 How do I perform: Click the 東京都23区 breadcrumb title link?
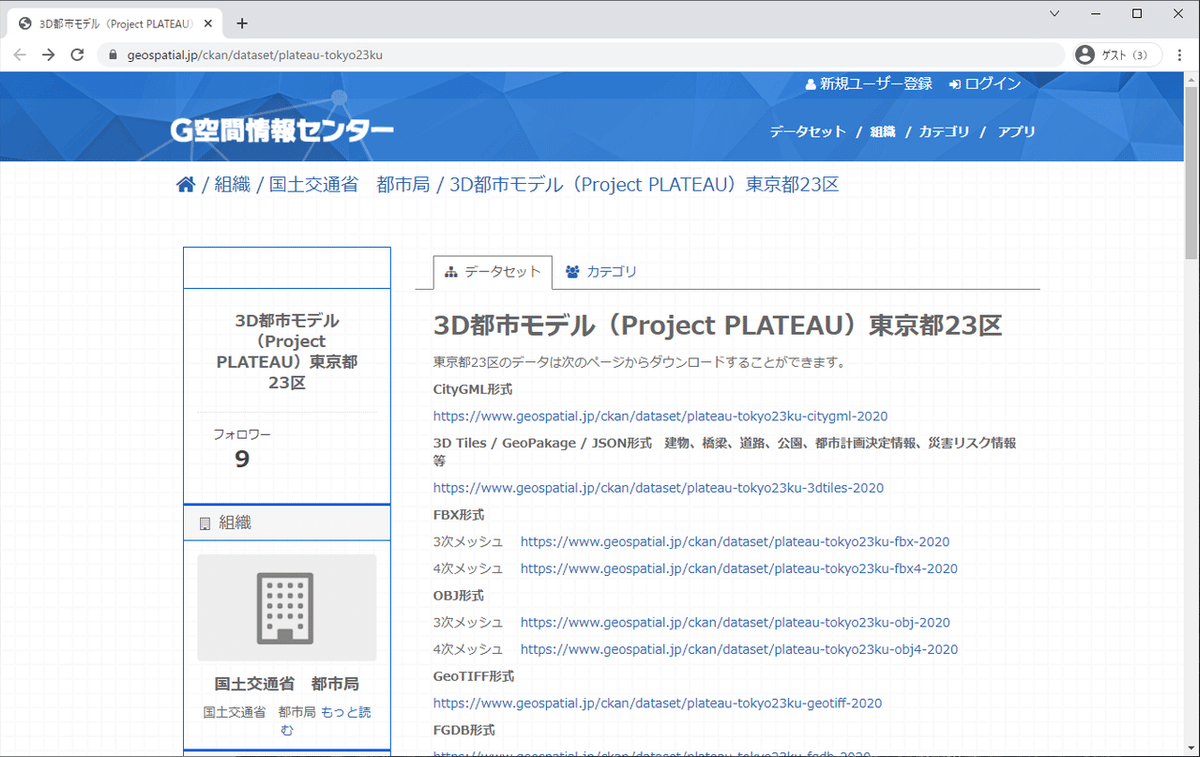tap(644, 185)
